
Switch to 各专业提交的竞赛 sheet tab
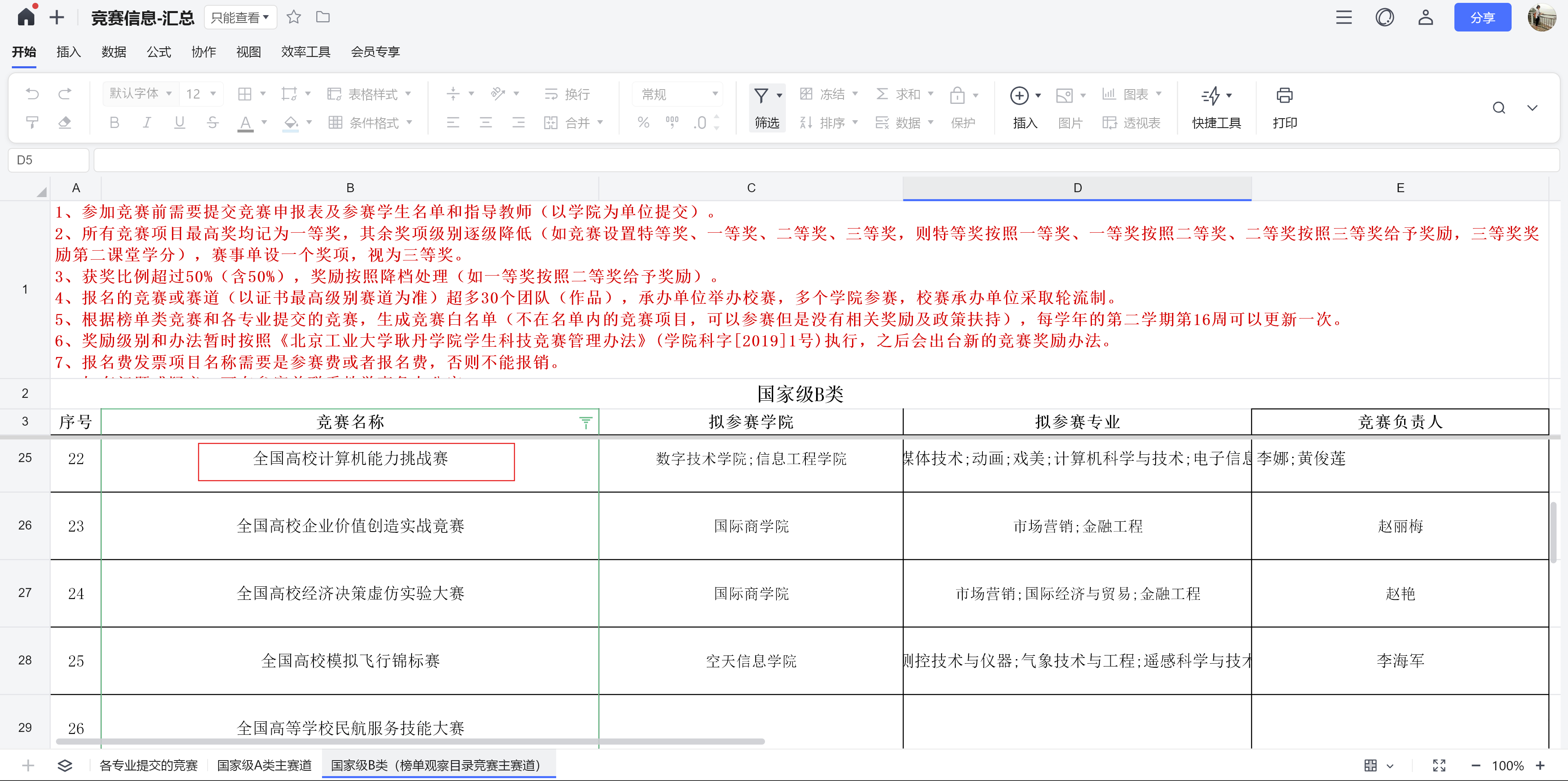coord(148,766)
